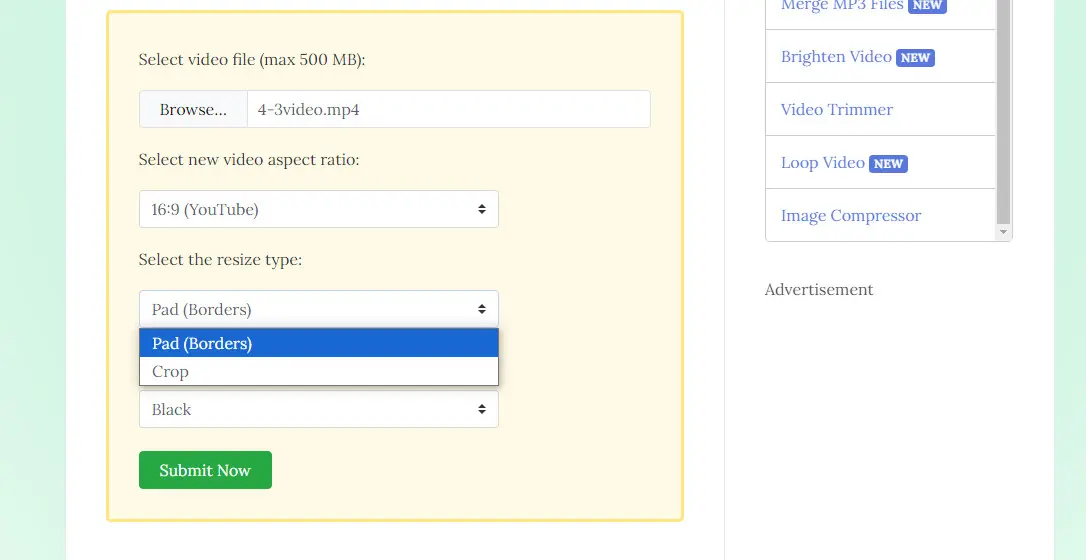Go to the Brighten Video tool
1086x560 pixels.
pos(836,57)
